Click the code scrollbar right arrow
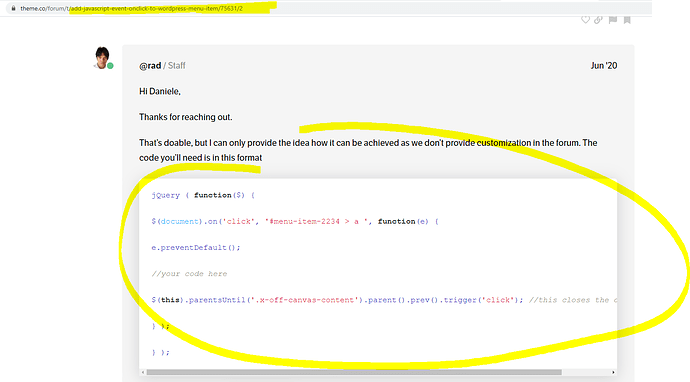The height and width of the screenshot is (382, 690). (x=613, y=372)
